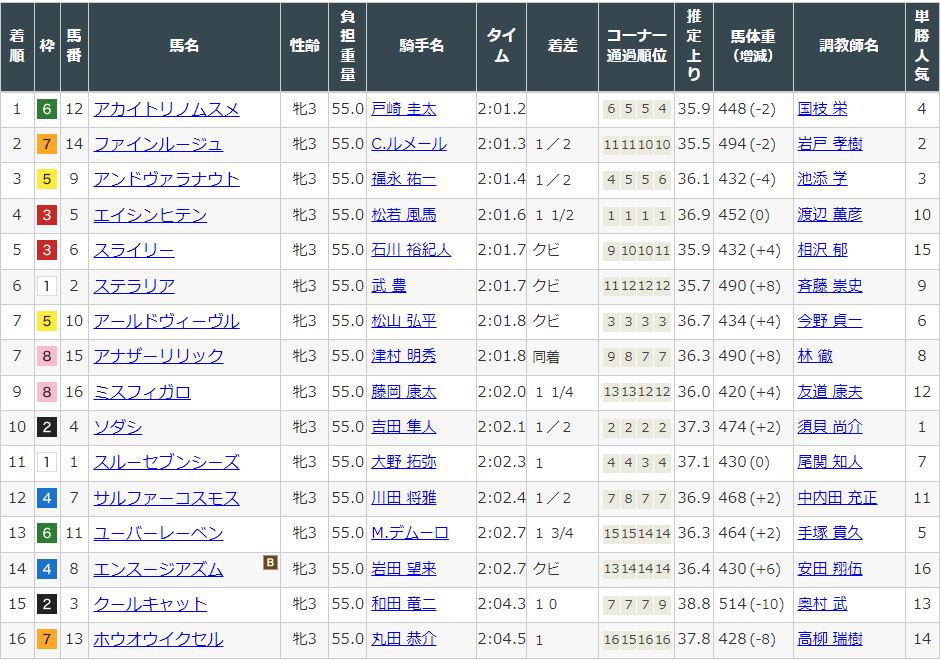Click the 馬体重(増減) column header
The width and height of the screenshot is (940, 661).
[x=753, y=46]
